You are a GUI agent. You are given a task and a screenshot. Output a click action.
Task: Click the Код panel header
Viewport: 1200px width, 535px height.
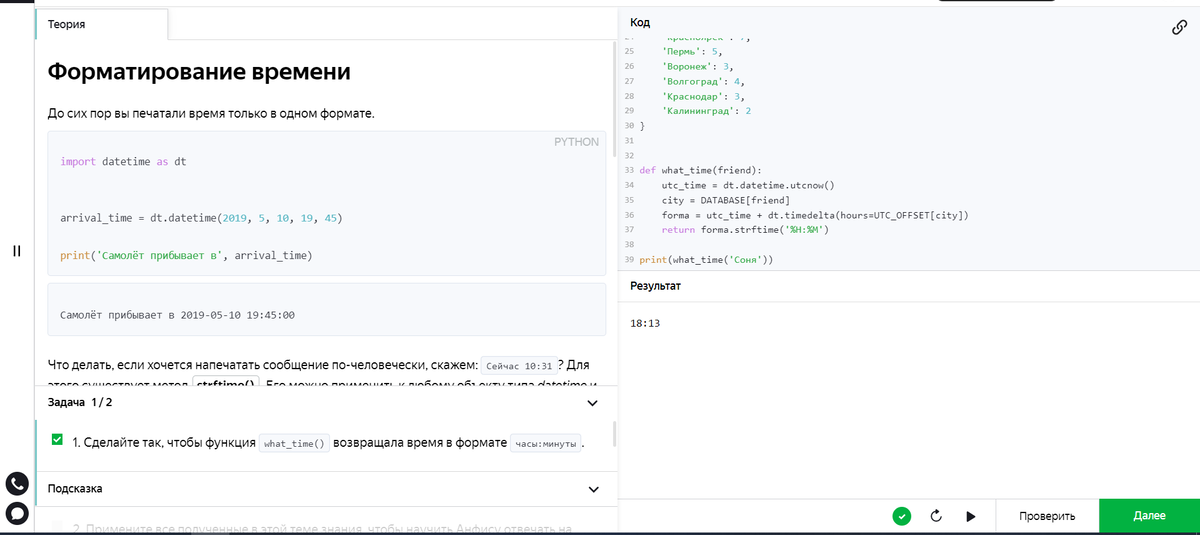point(640,22)
